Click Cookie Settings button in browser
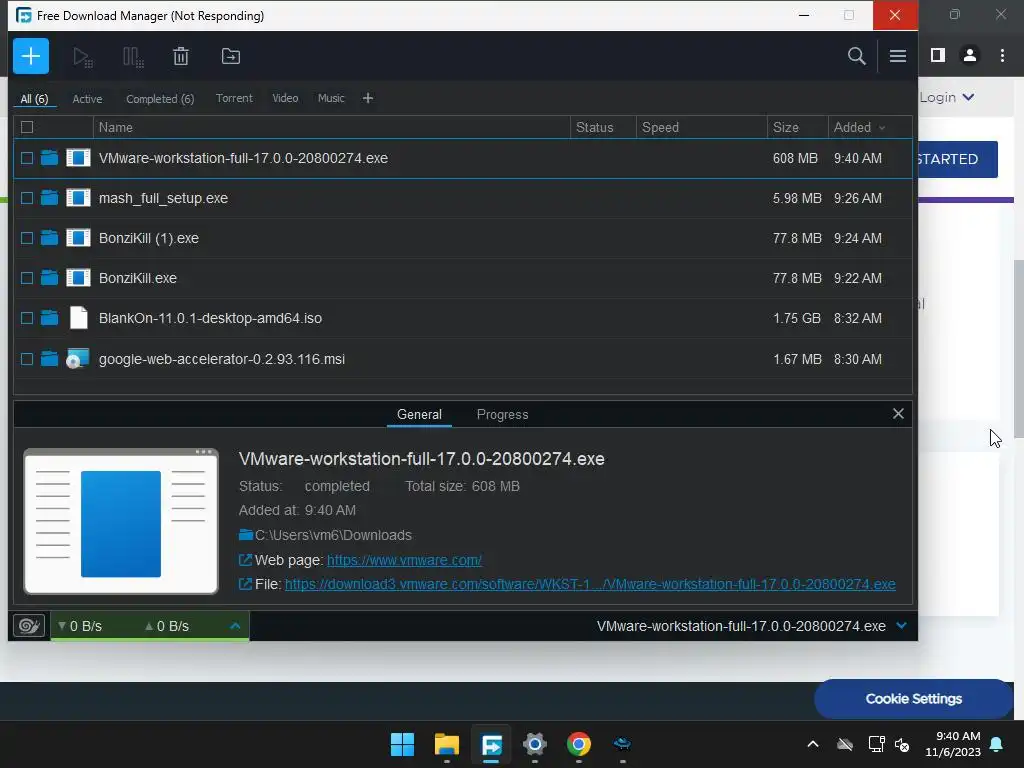The height and width of the screenshot is (768, 1024). point(913,699)
